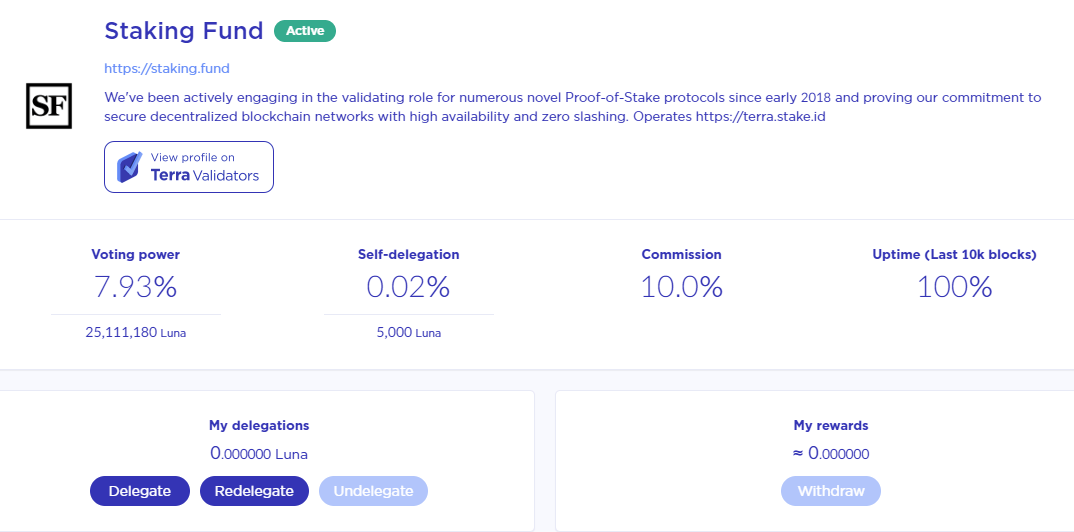Click the 7.93% voting power value
The height and width of the screenshot is (532, 1074).
tap(135, 287)
